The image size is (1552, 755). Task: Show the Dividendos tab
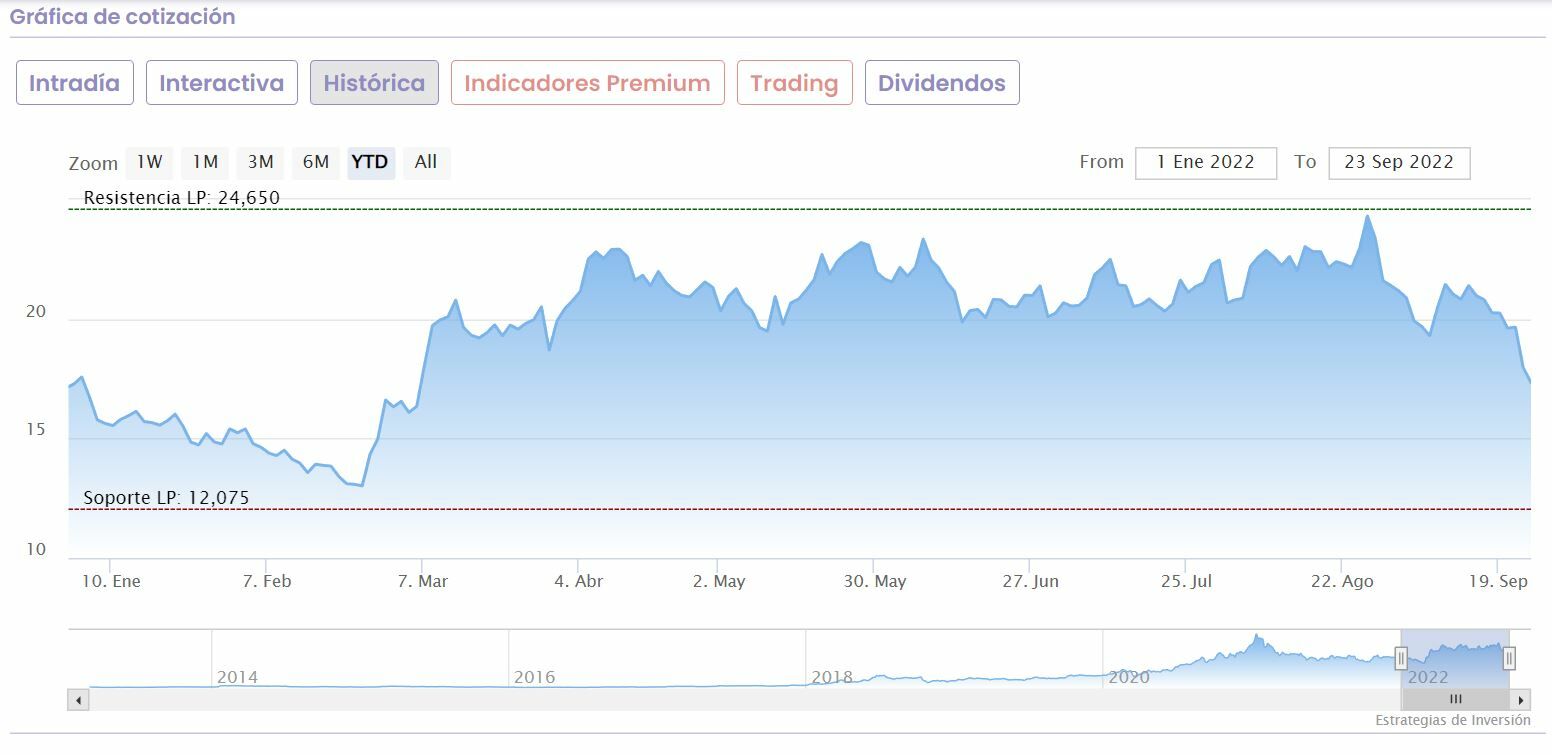pyautogui.click(x=942, y=83)
